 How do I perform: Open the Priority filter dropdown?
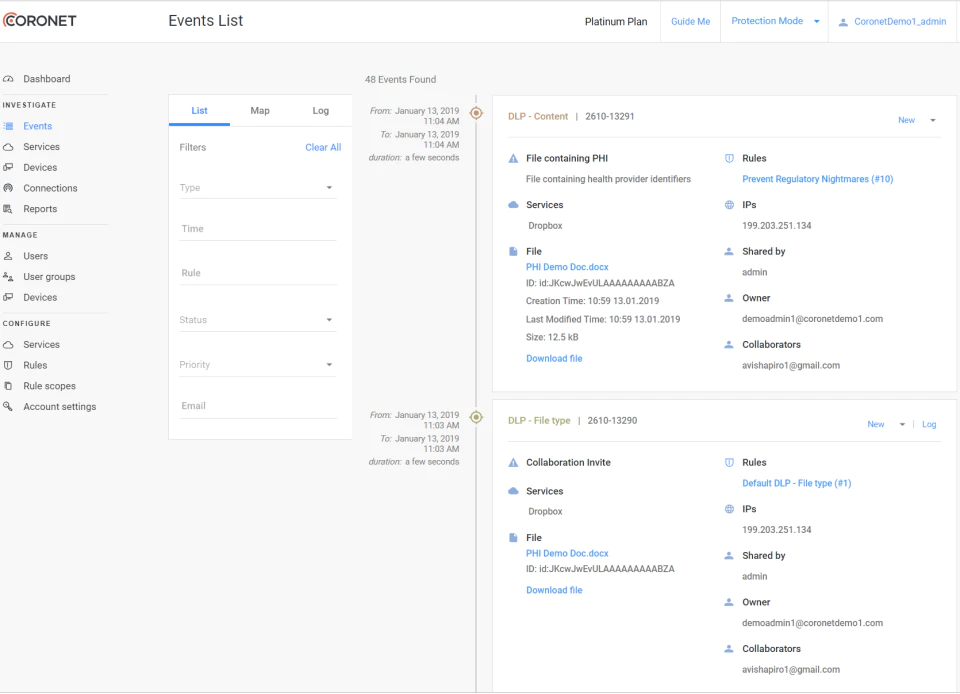pyautogui.click(x=258, y=365)
